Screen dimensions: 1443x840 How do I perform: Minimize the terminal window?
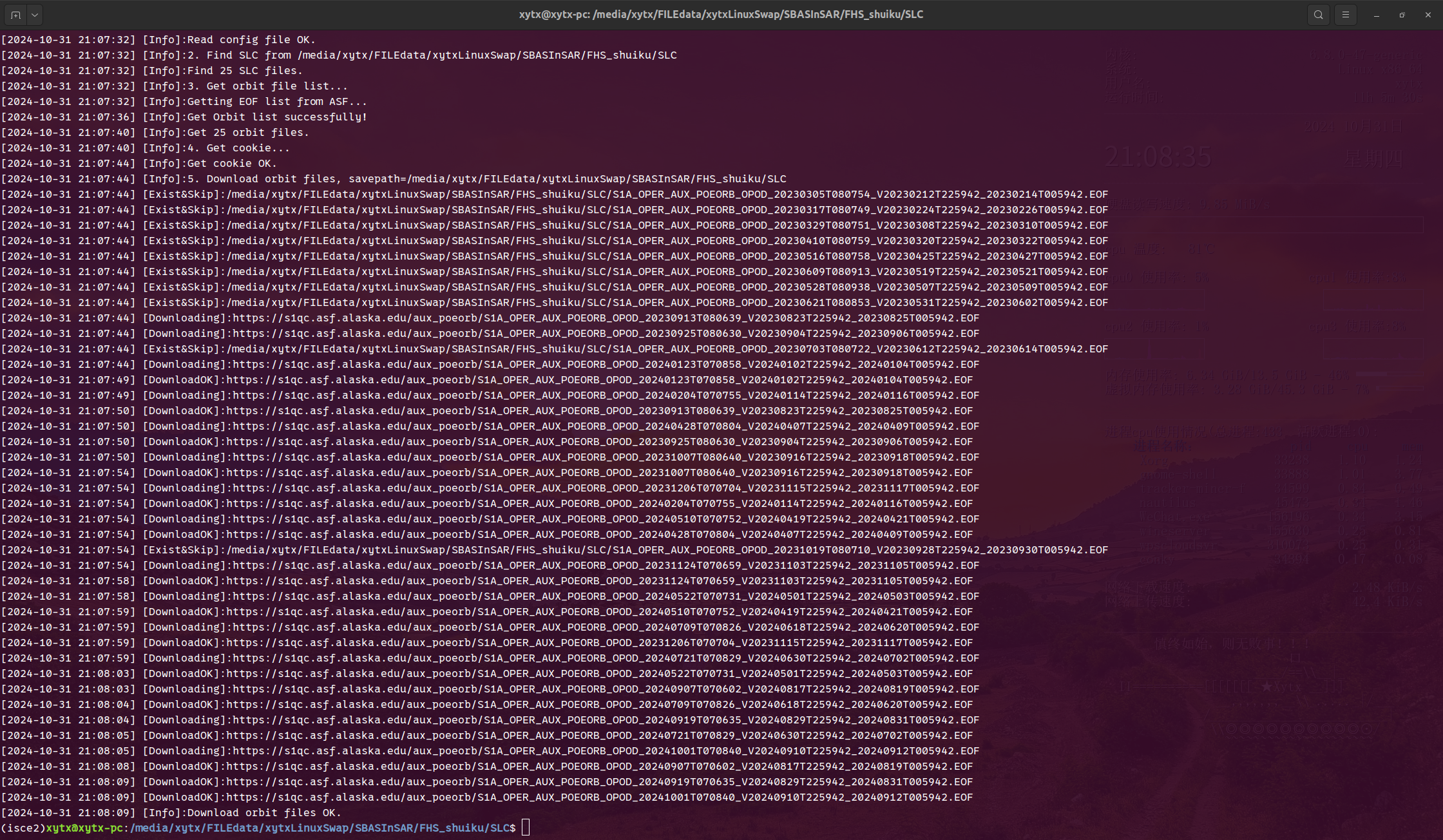[x=1377, y=14]
